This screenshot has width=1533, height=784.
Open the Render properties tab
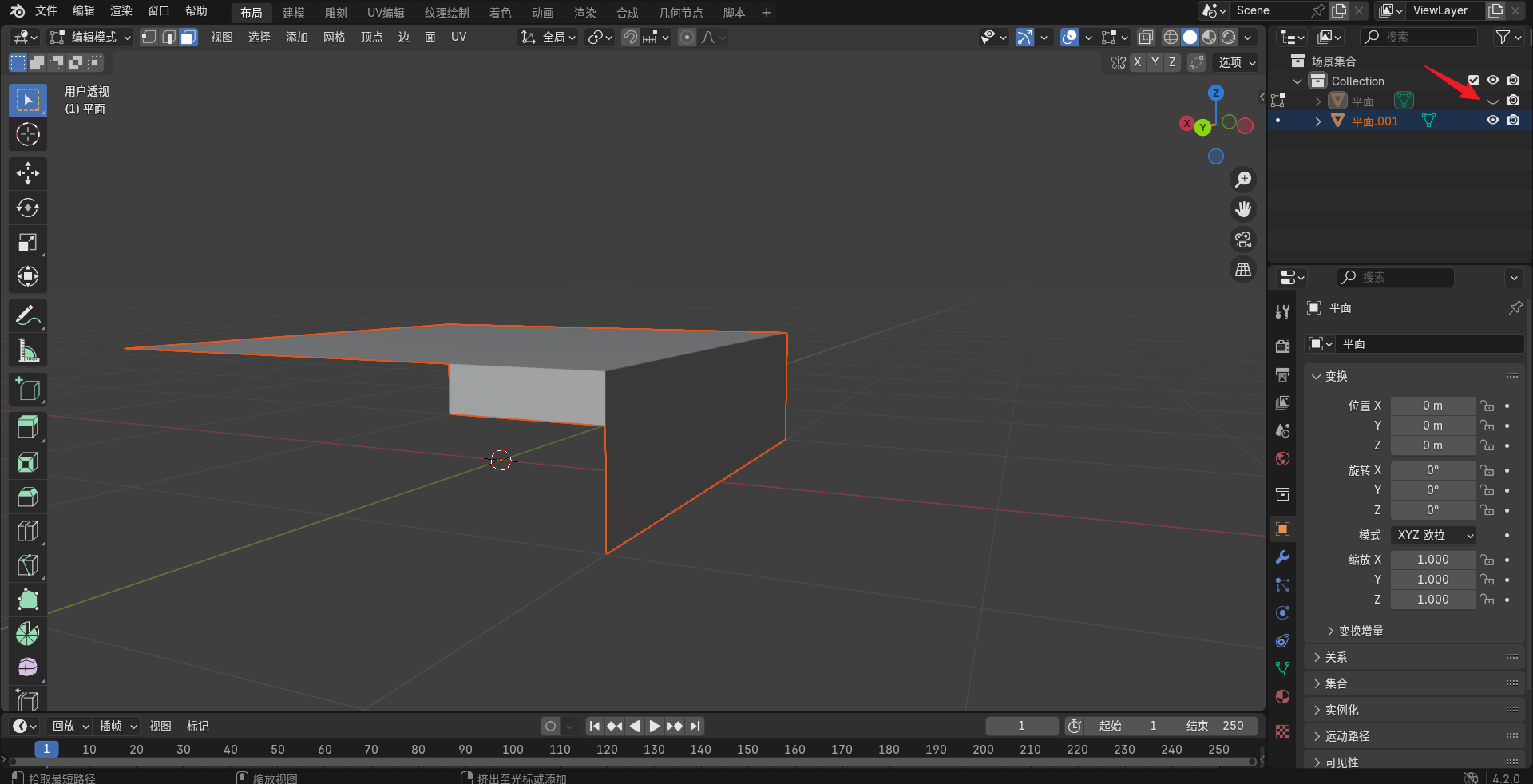click(1282, 346)
